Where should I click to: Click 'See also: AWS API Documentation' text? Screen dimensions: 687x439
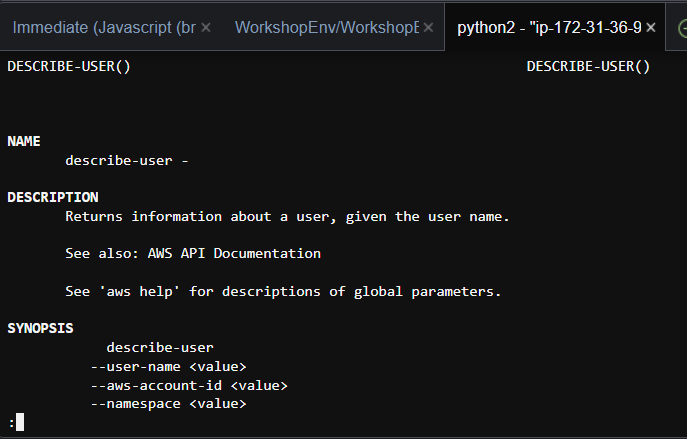point(193,253)
